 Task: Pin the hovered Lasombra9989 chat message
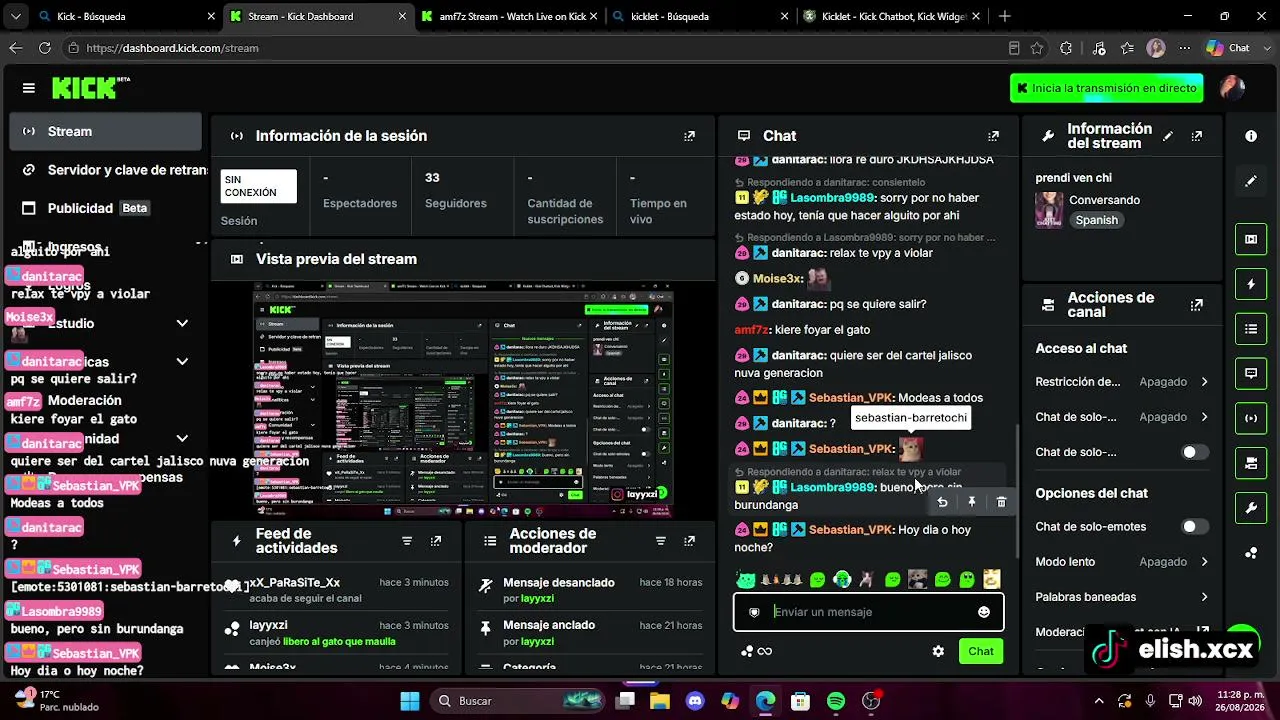click(x=972, y=502)
